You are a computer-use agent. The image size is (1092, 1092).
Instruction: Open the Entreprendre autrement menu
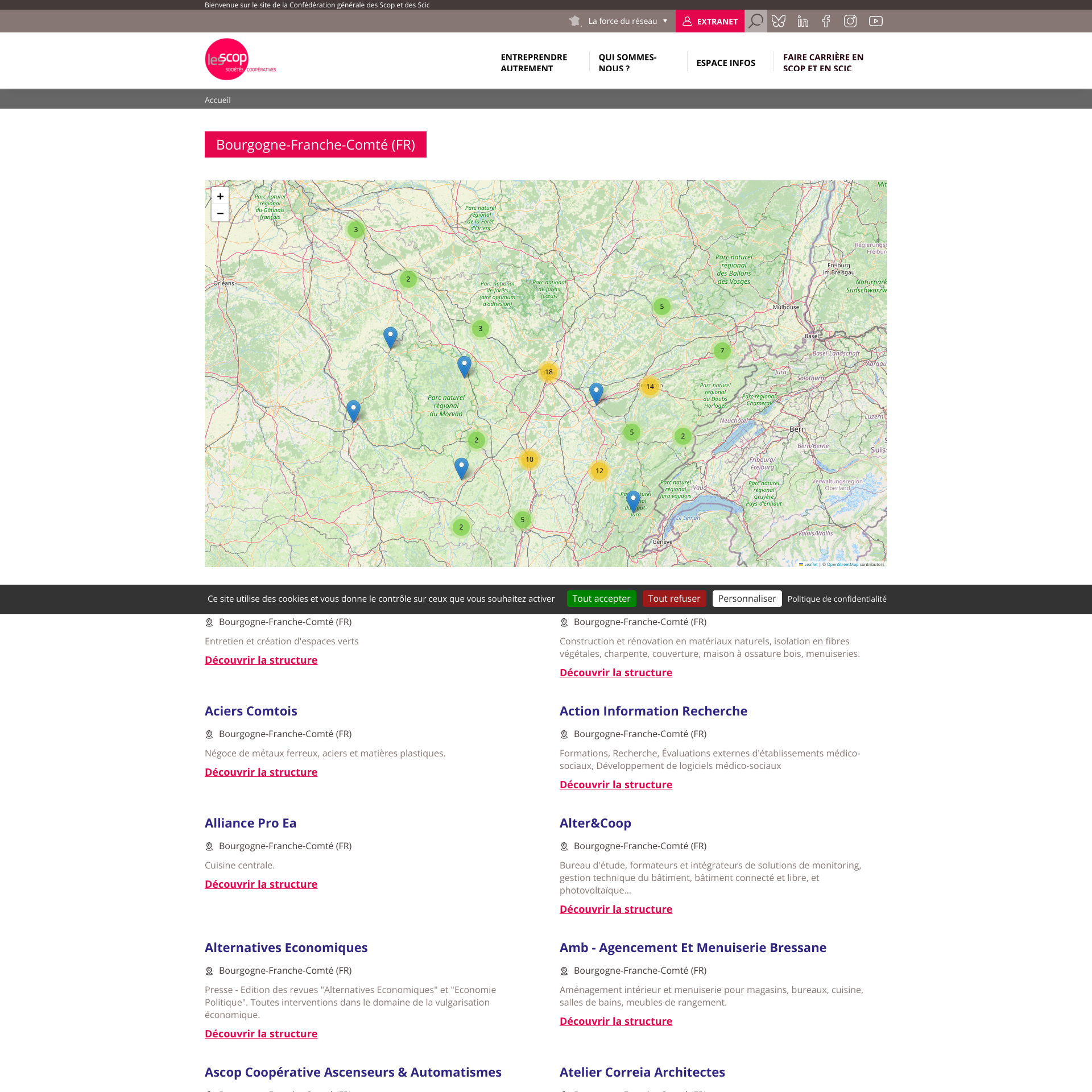click(x=534, y=63)
